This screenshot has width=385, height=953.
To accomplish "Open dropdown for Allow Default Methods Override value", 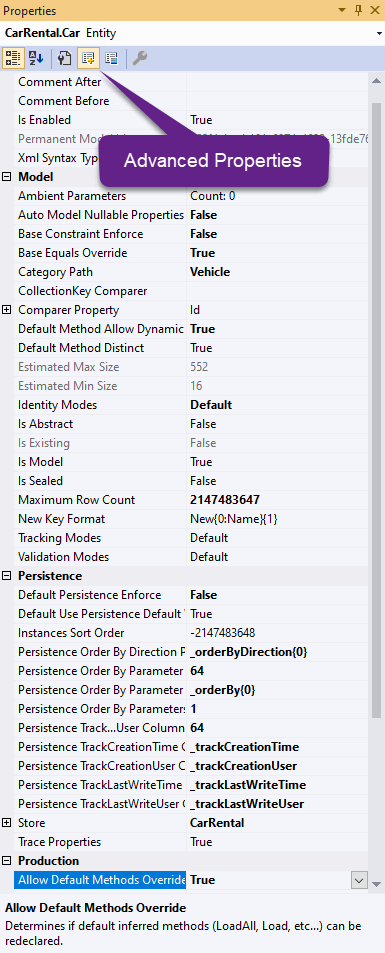I will point(359,880).
